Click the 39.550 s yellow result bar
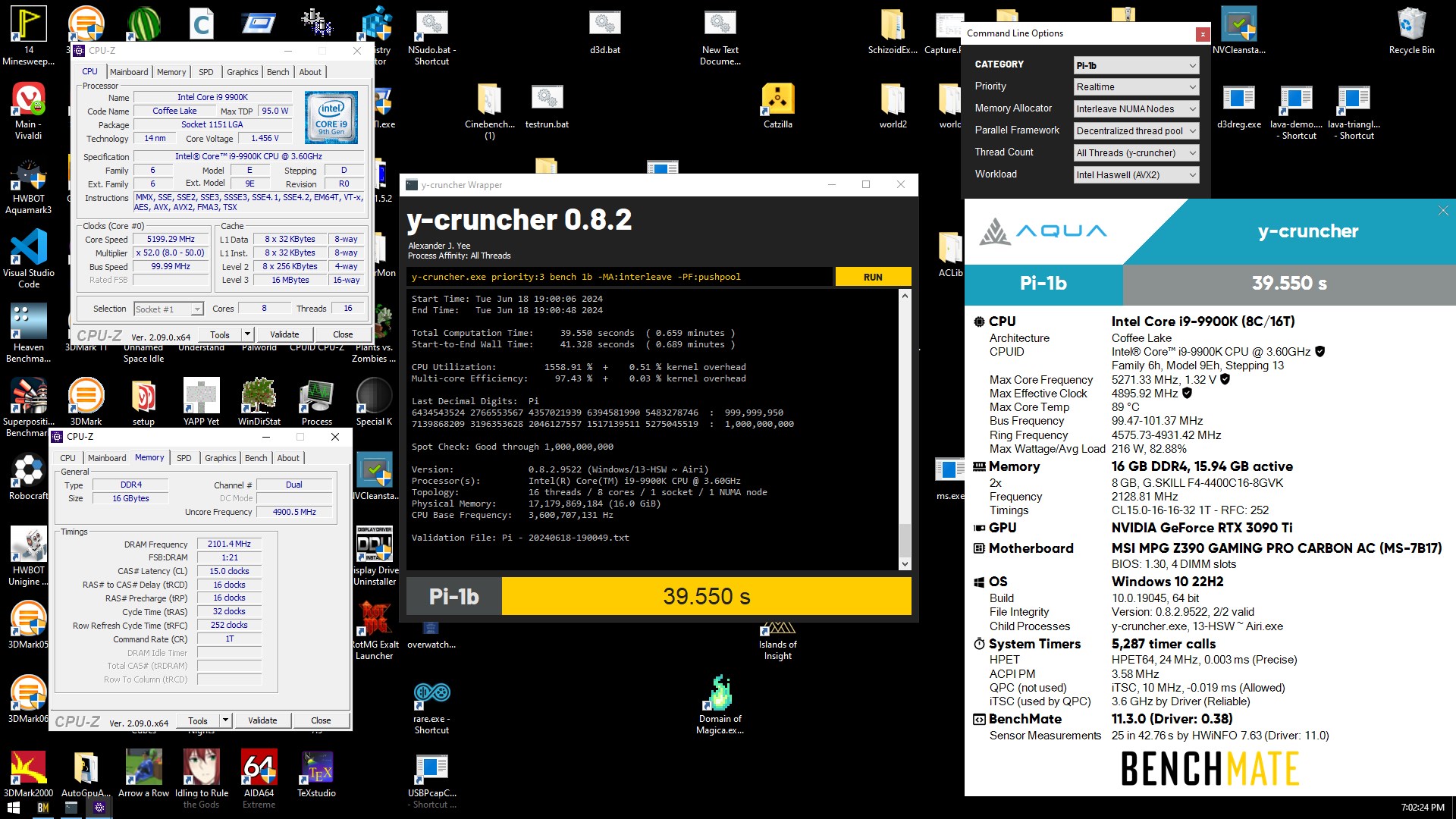Screen dimensions: 1456x819 click(x=707, y=597)
